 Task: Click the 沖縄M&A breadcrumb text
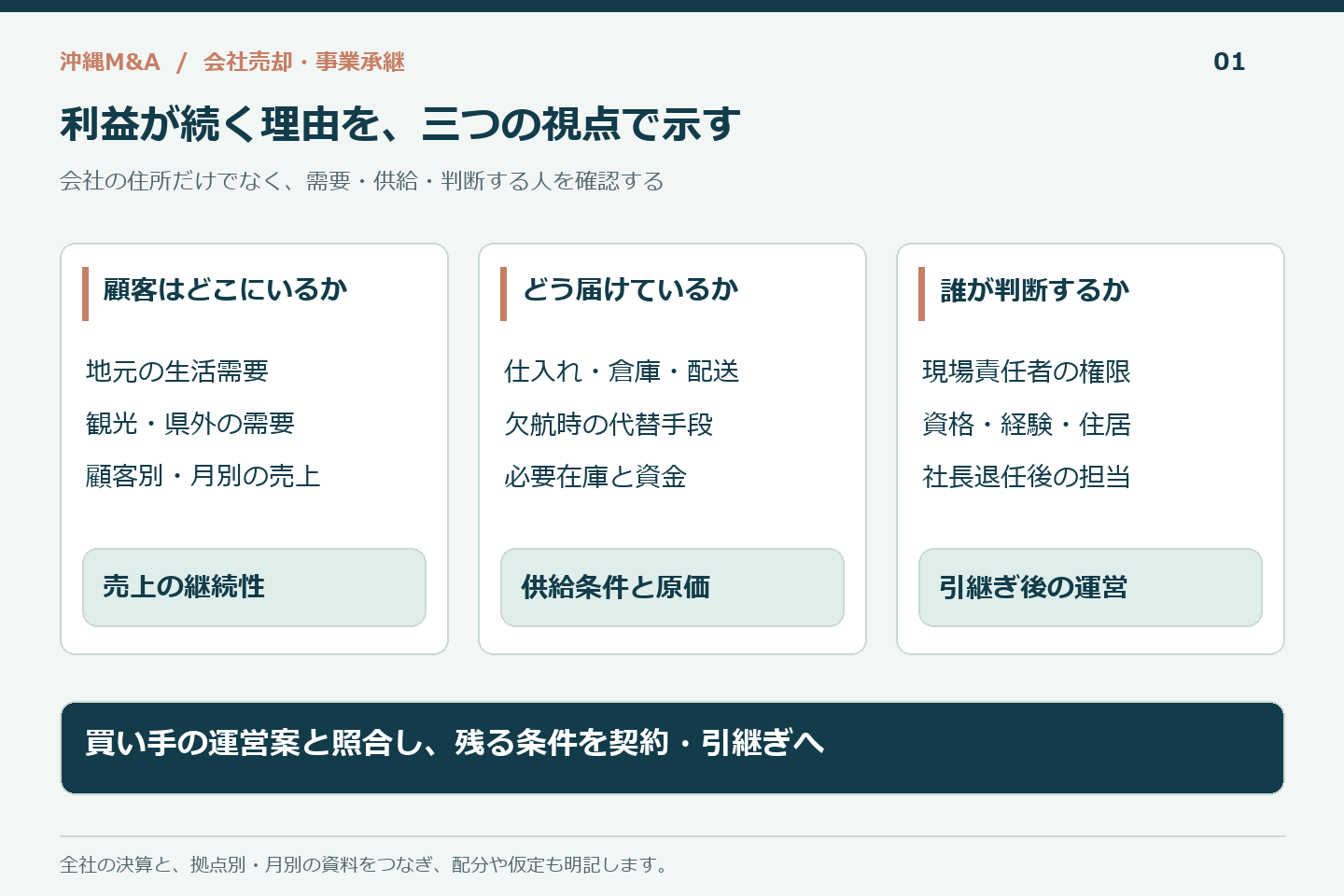110,62
